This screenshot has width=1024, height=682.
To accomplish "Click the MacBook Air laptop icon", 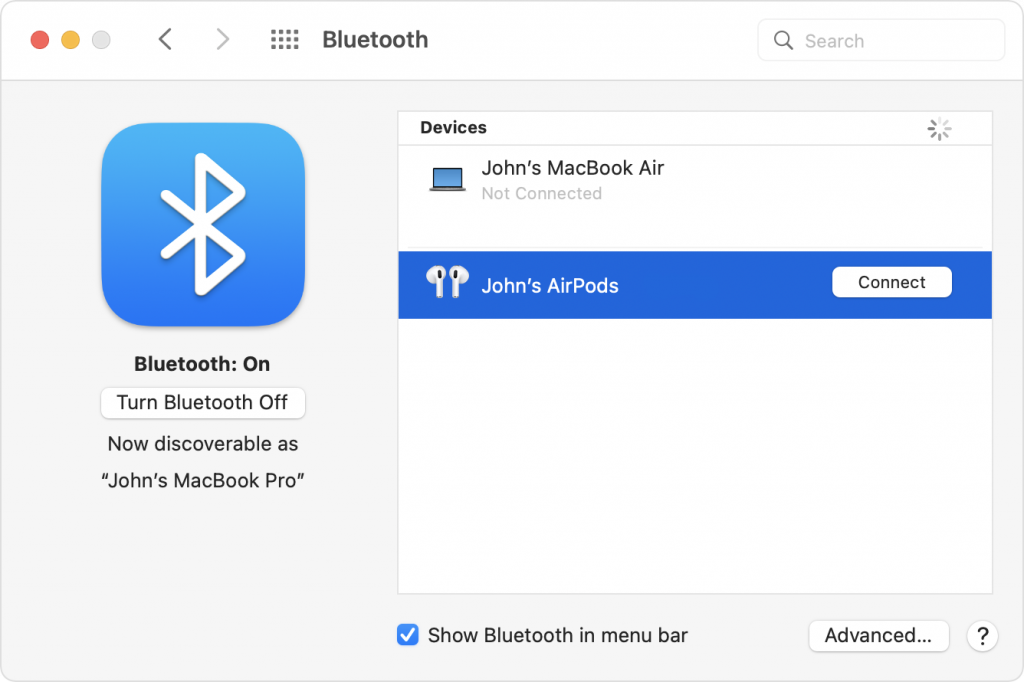I will [x=447, y=180].
